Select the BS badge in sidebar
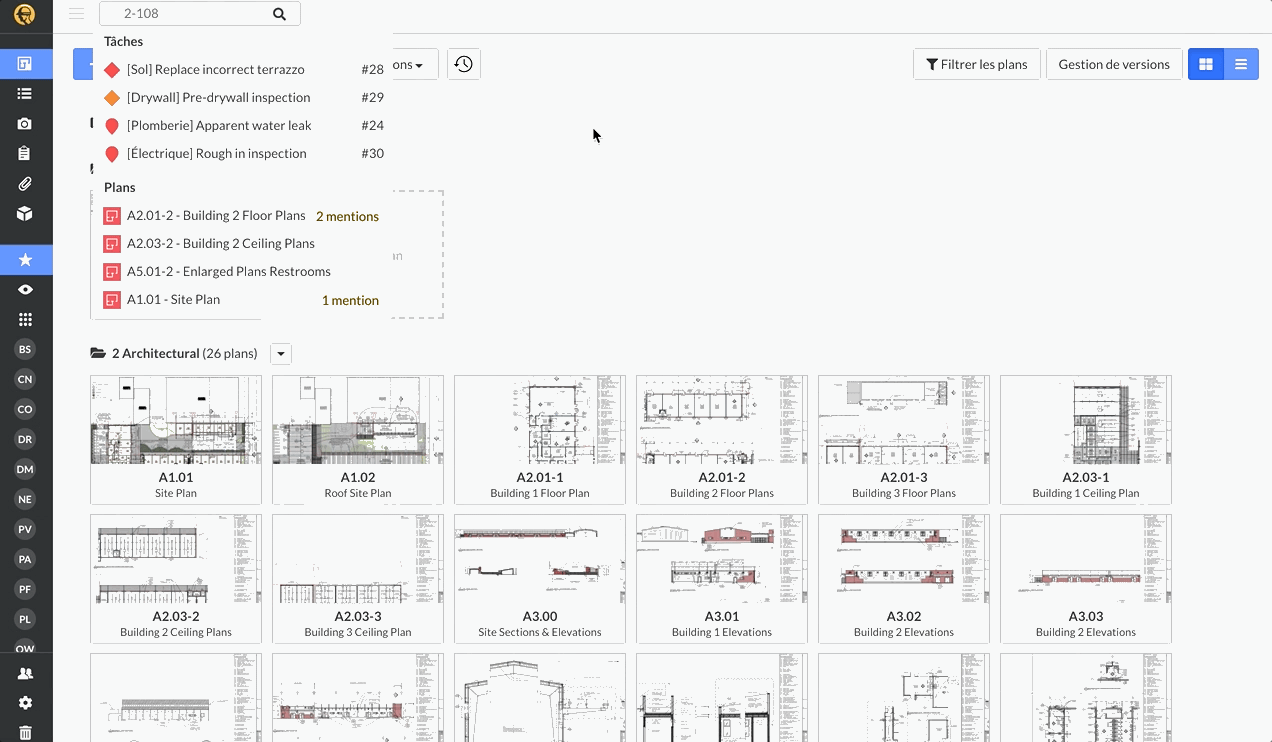This screenshot has width=1272, height=742. point(25,349)
